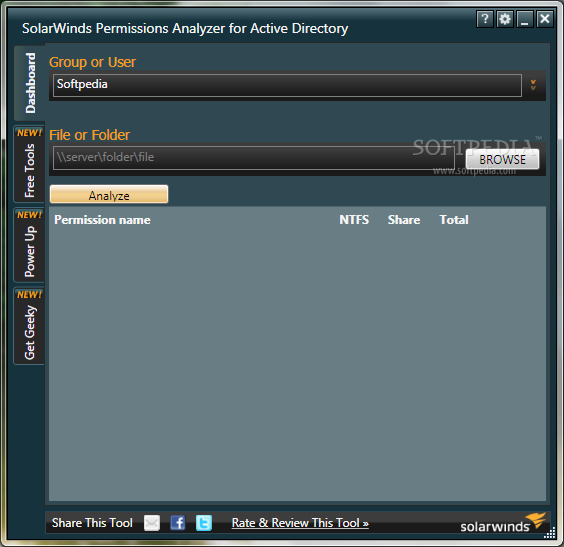The width and height of the screenshot is (564, 547).
Task: Grab the window resize grip corner
Action: [x=550, y=533]
